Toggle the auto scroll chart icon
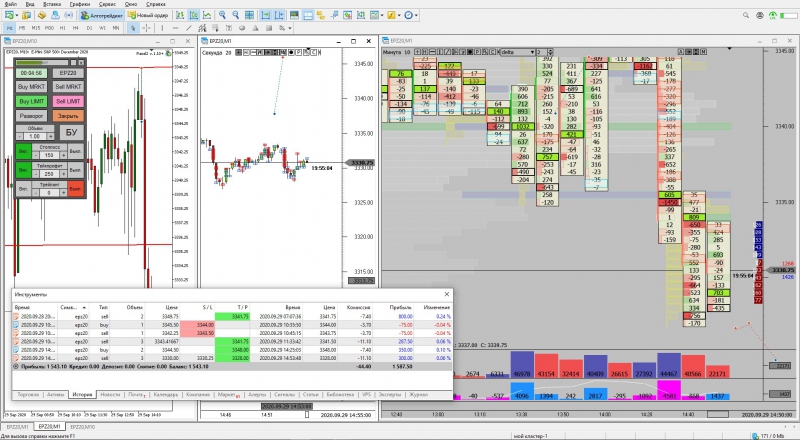Screen dimensions: 800x440 click(x=265, y=15)
